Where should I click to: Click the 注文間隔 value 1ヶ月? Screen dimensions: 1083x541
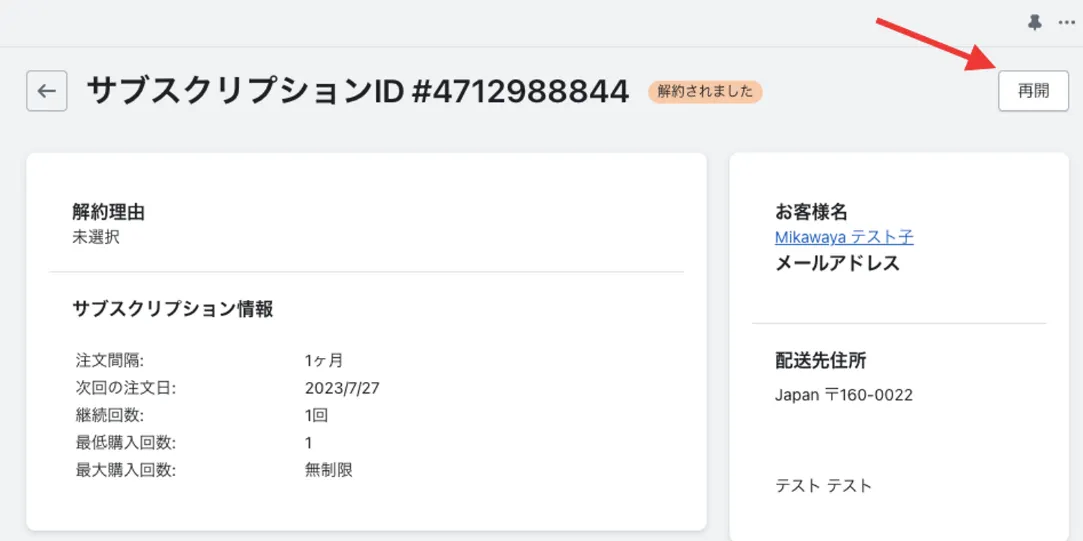click(324, 361)
